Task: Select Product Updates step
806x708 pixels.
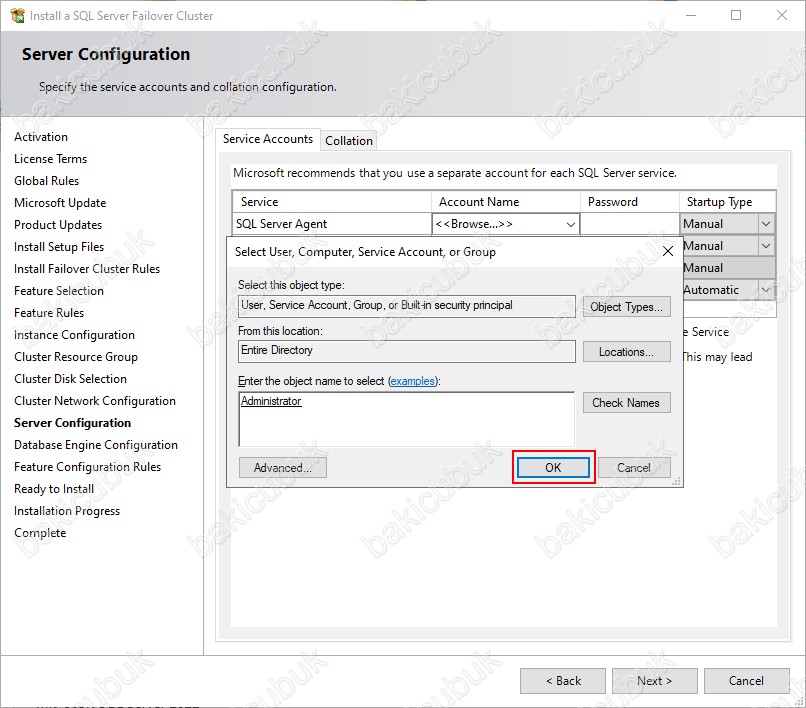Action: click(58, 225)
